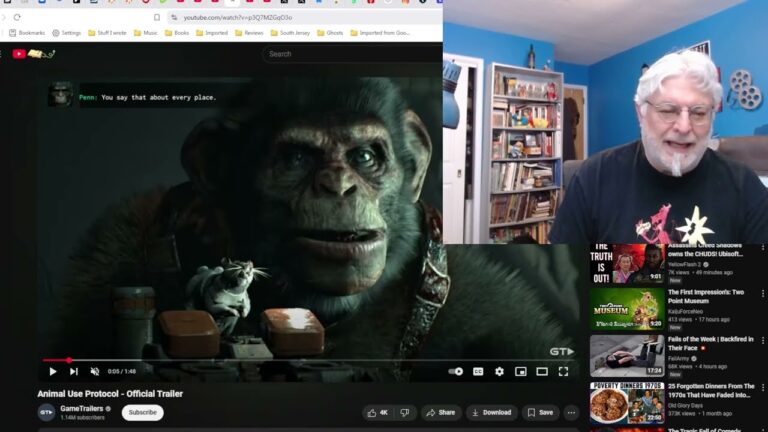Open the Books bookmark folder
The image size is (768, 432).
(175, 33)
